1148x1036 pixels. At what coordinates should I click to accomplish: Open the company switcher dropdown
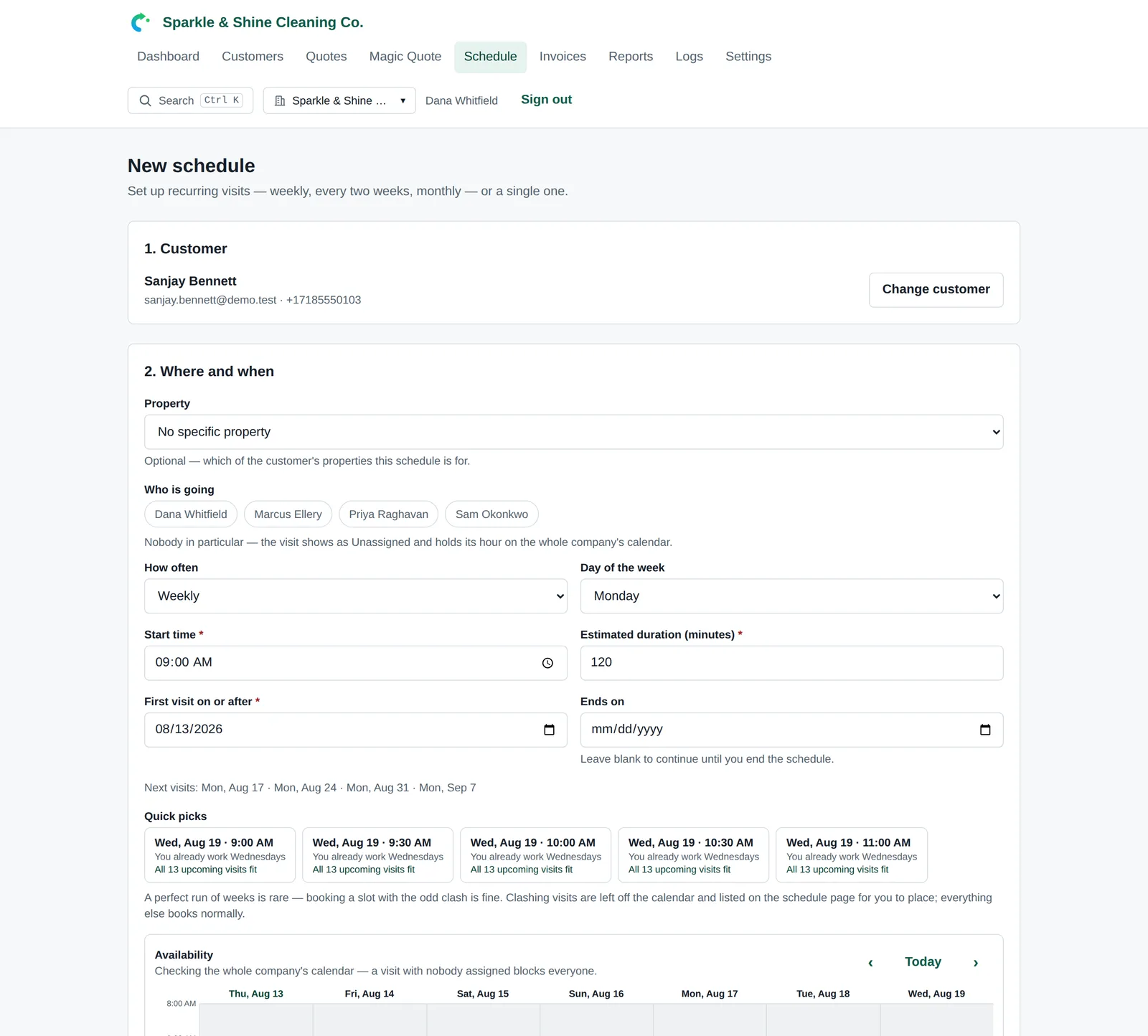point(339,100)
